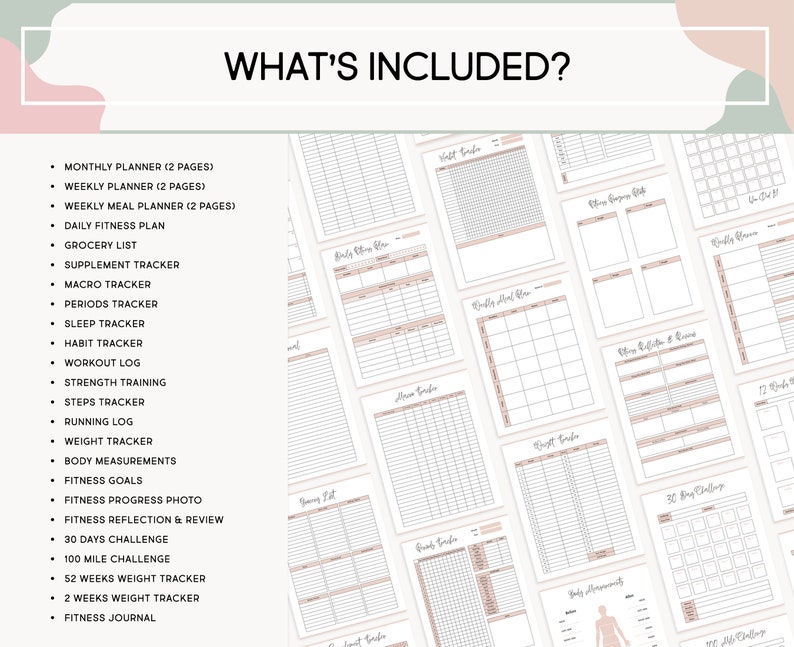794x647 pixels.
Task: Open the Weekly Meal Plan page preview
Action: click(x=533, y=354)
